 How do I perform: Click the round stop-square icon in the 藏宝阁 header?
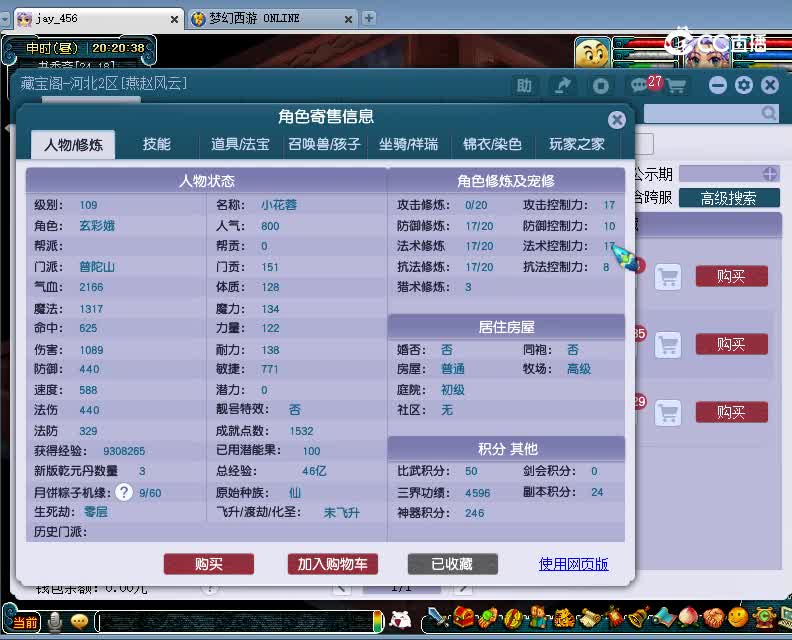[601, 85]
